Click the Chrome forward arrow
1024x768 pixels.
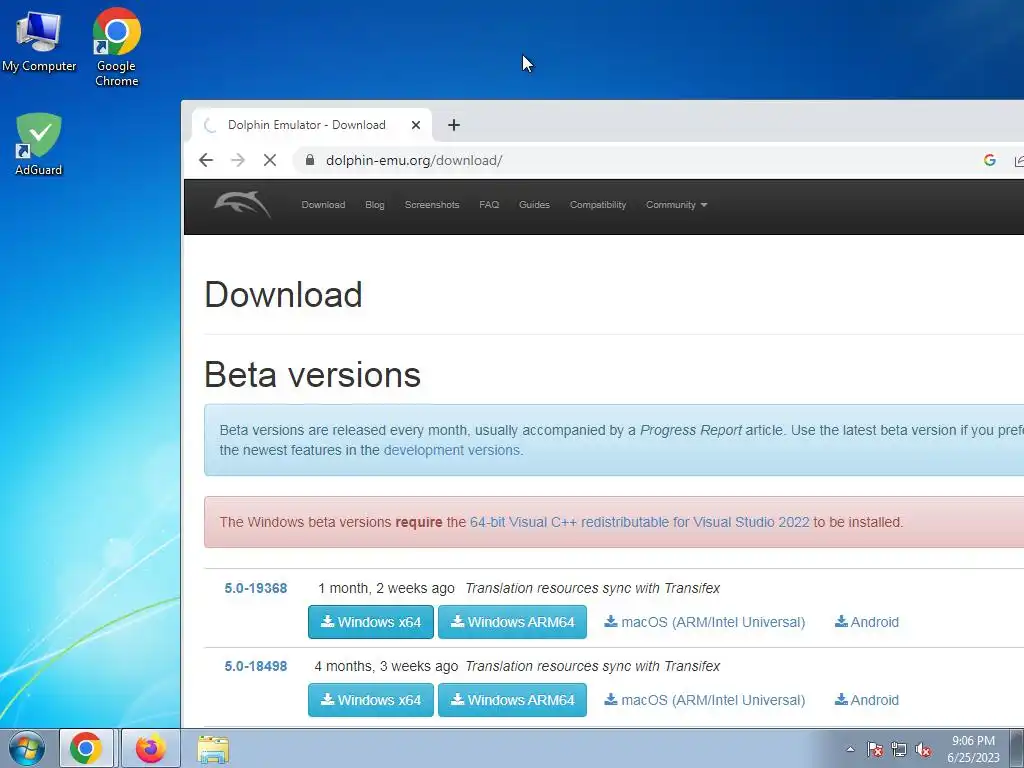238,160
